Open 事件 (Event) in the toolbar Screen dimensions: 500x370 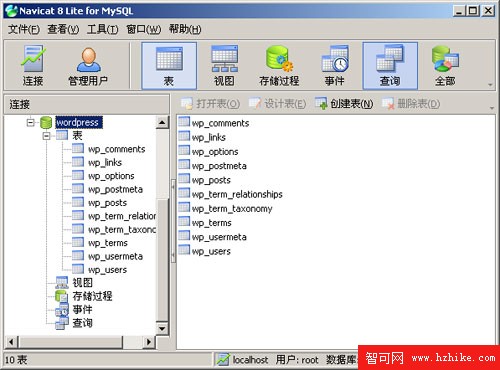[335, 65]
